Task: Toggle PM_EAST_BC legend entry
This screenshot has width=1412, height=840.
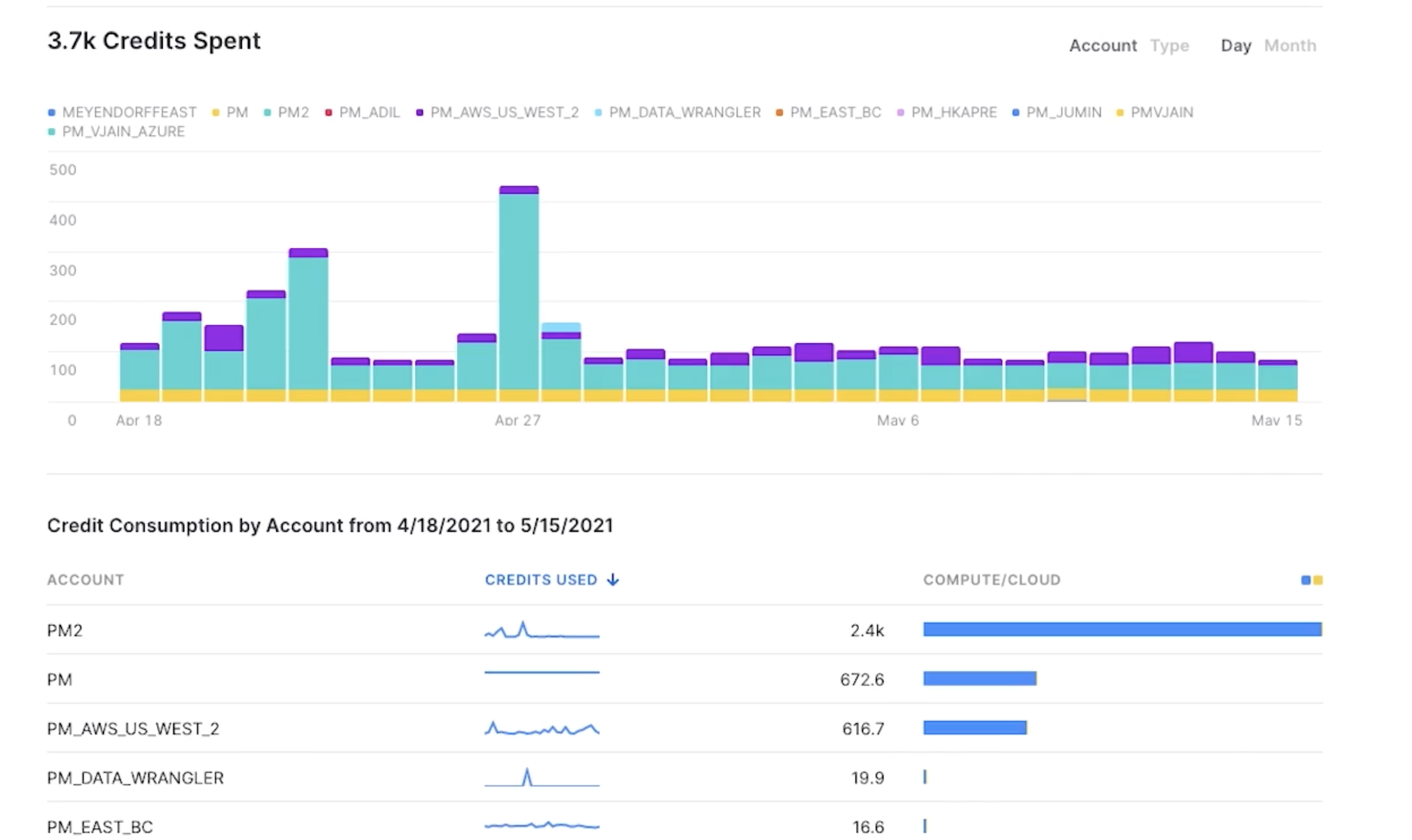Action: [828, 112]
